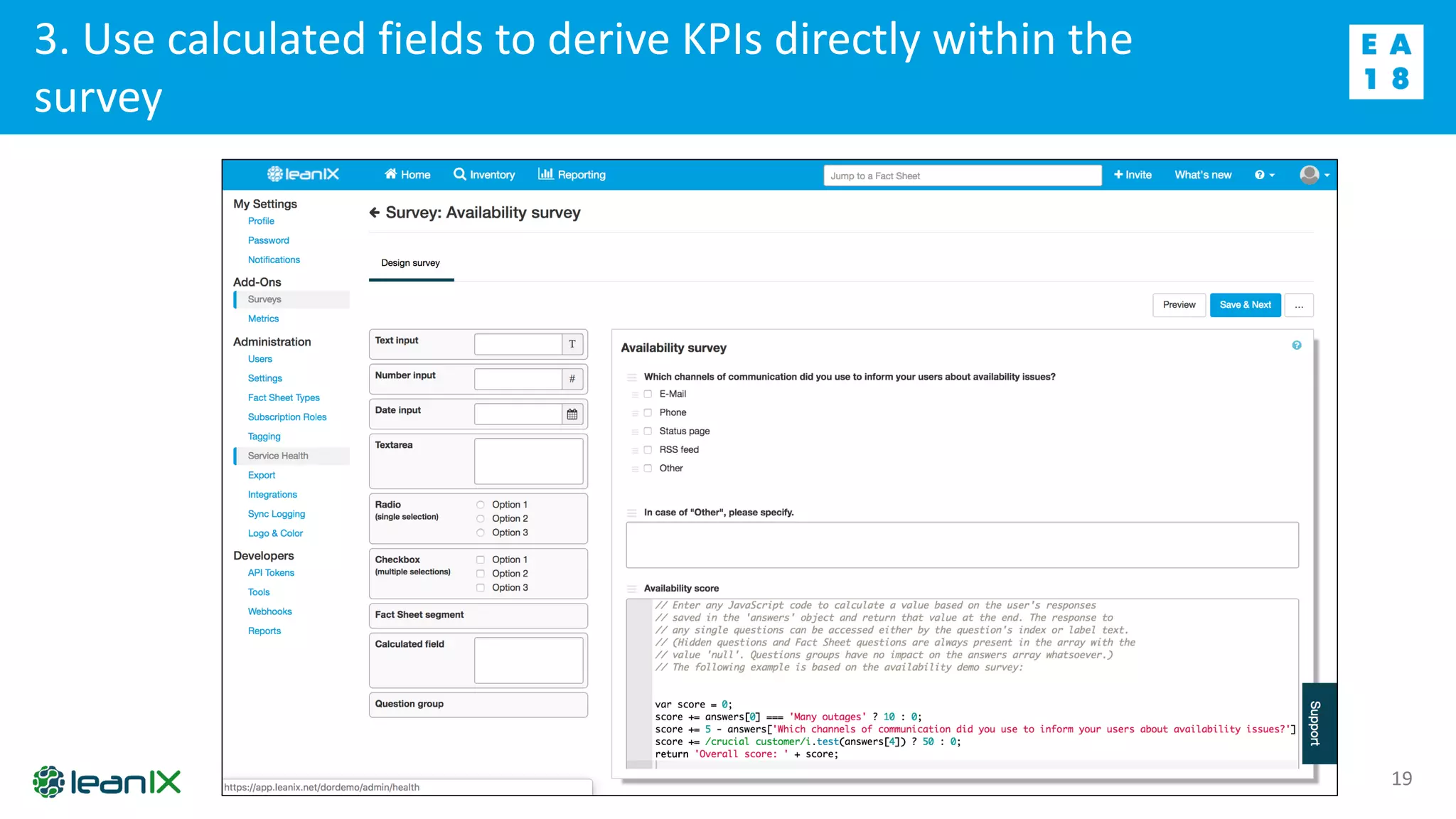
Task: Pick the Calculated field element
Action: [x=478, y=660]
